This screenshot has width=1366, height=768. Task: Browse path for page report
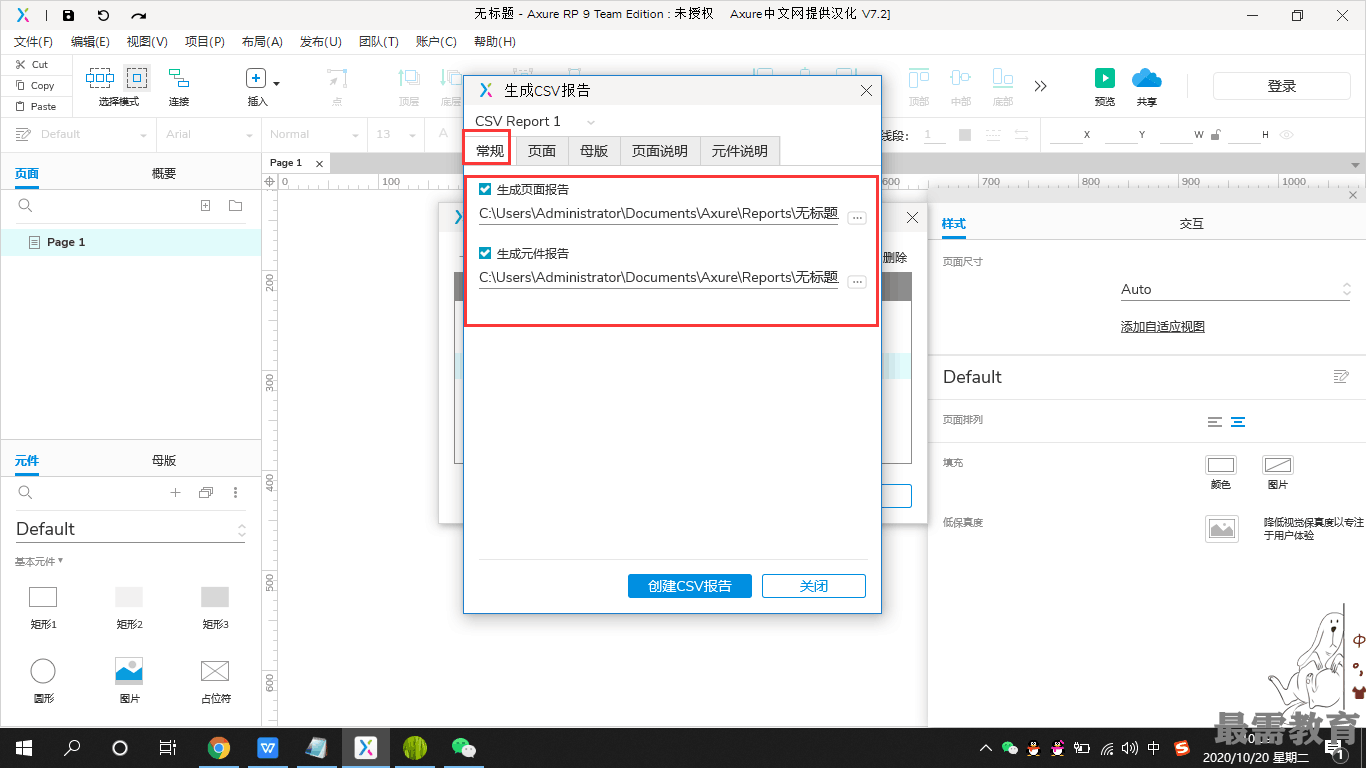(x=857, y=218)
